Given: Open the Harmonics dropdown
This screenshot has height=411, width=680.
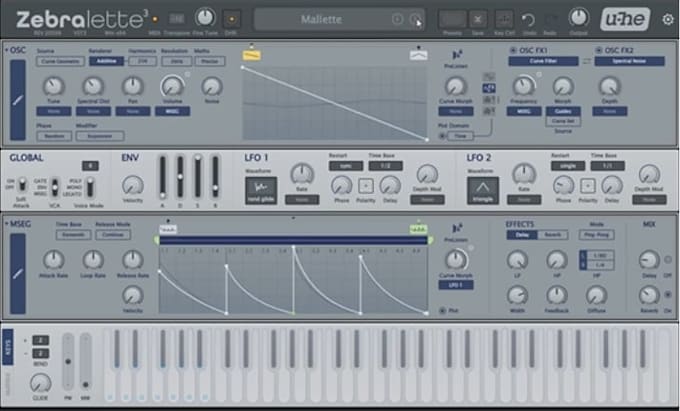Looking at the screenshot, I should (x=142, y=62).
